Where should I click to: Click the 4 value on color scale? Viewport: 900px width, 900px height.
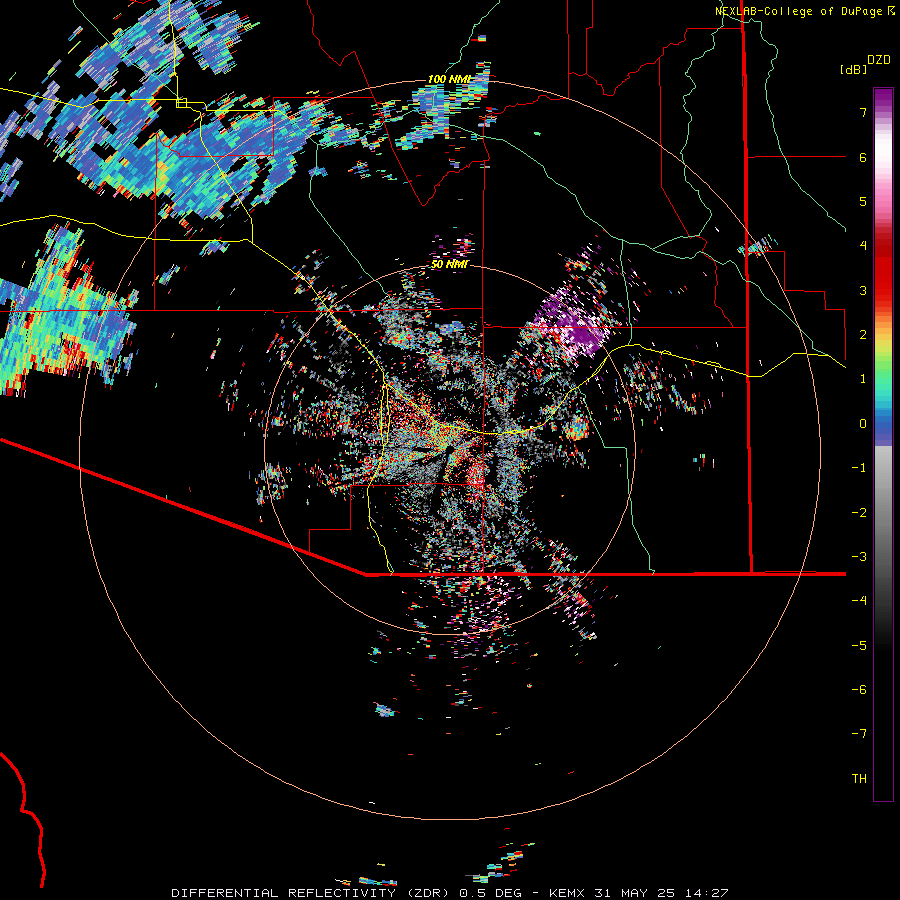pos(863,246)
